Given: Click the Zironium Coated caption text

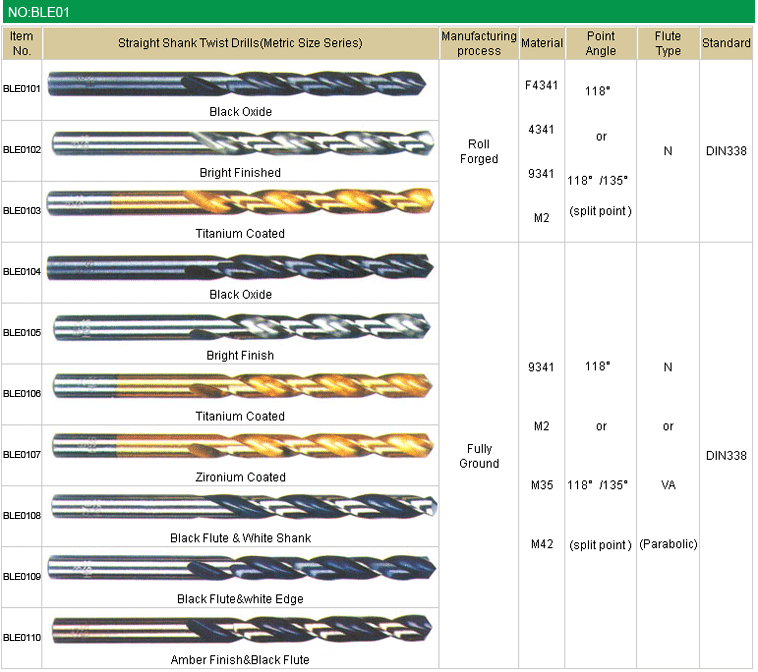Looking at the screenshot, I should [240, 477].
